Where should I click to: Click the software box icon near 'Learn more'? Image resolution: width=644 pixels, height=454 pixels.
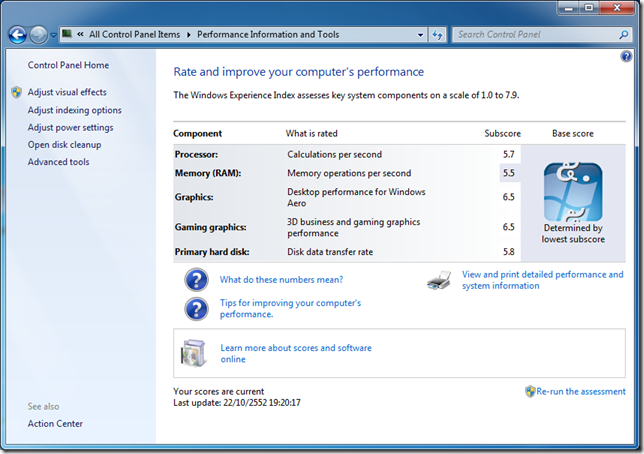point(193,353)
